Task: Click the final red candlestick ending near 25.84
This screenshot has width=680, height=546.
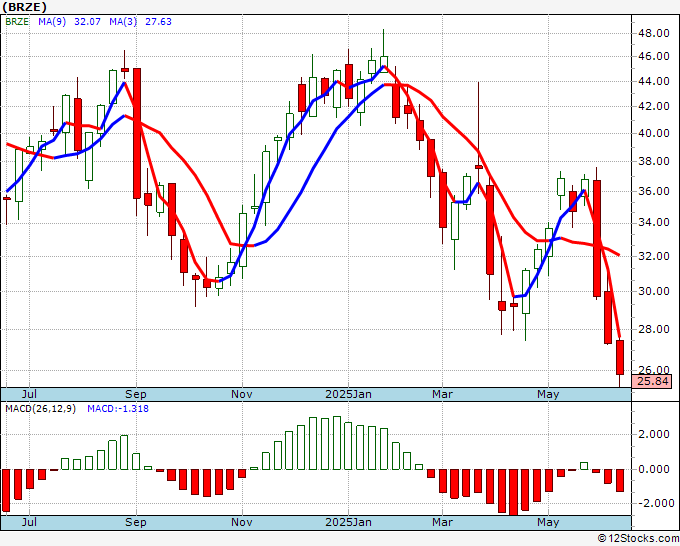Action: coord(620,358)
